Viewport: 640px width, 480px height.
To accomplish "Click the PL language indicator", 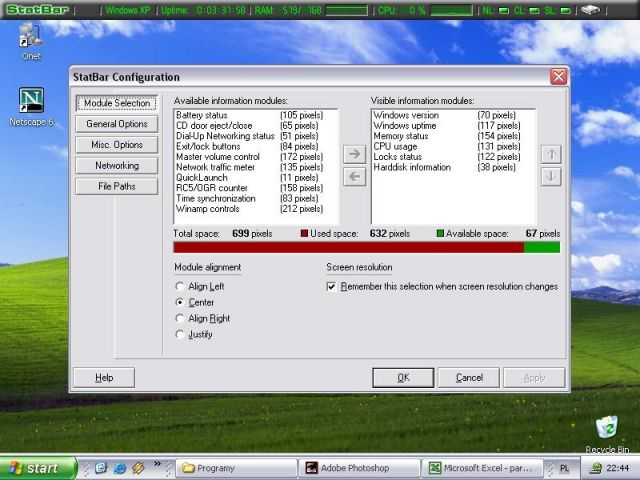I will [x=564, y=468].
